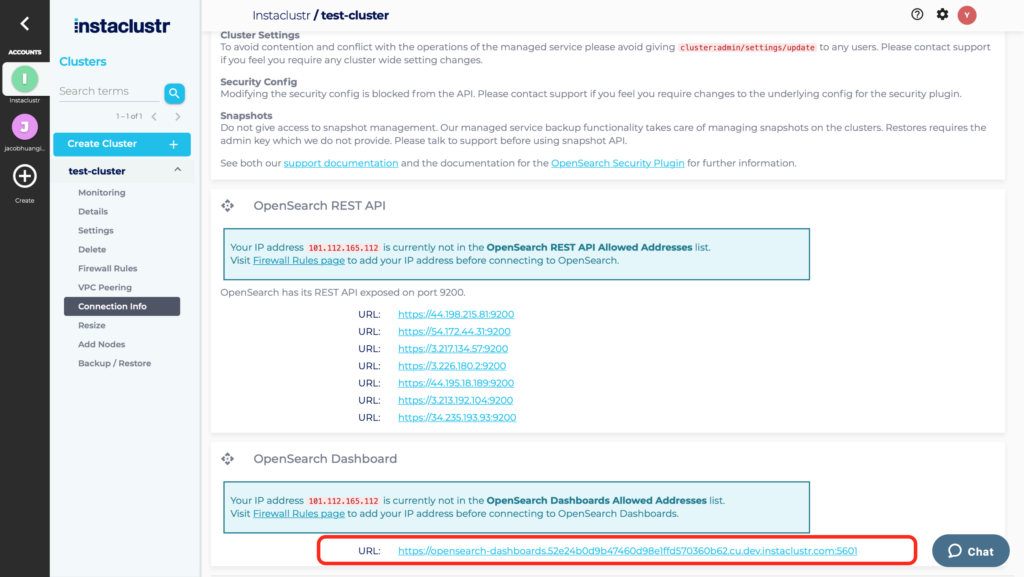Screen dimensions: 1024x577
Task: Click the cluster search magnifier button
Action: (175, 93)
